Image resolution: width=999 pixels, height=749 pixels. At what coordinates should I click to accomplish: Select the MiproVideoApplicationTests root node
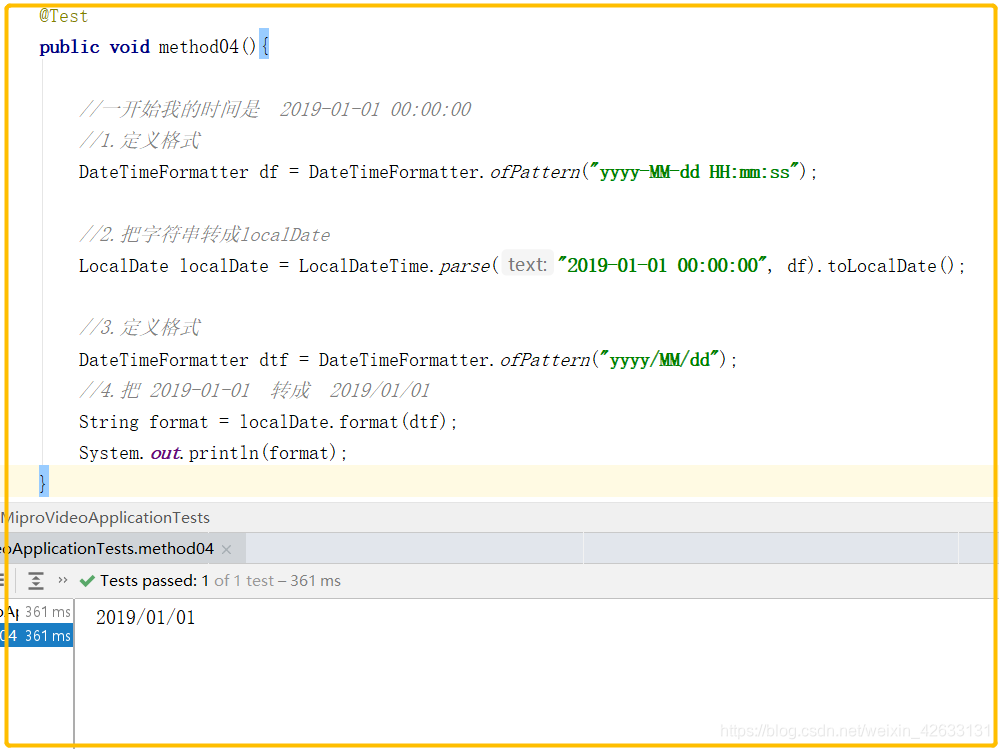105,517
